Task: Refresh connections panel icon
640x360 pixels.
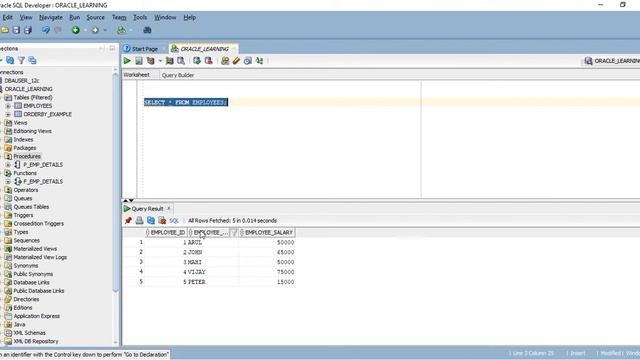Action: click(10, 60)
